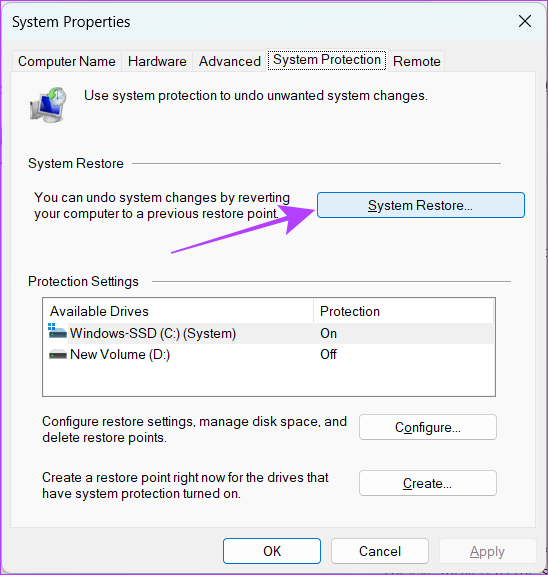Select the Windows-SSD (C:) (System) row

pos(270,333)
